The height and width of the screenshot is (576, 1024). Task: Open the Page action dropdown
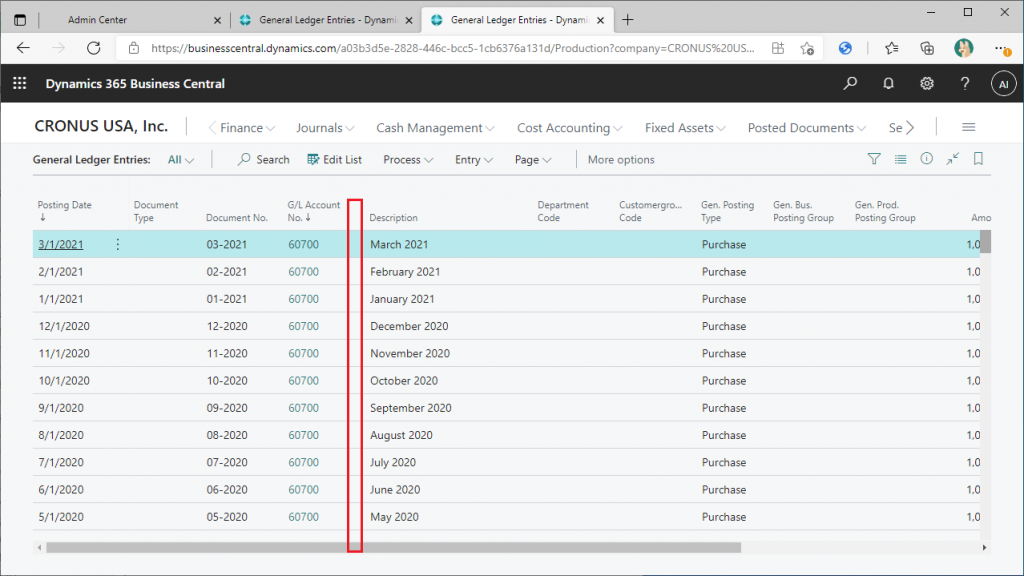(x=533, y=159)
